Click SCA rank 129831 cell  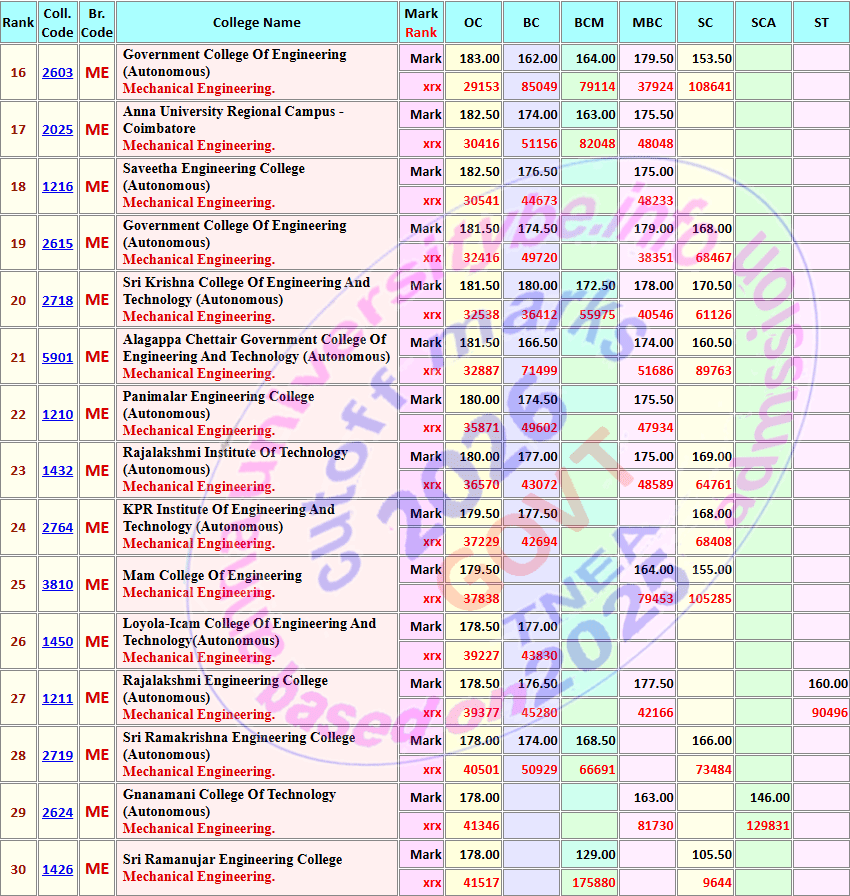[763, 826]
